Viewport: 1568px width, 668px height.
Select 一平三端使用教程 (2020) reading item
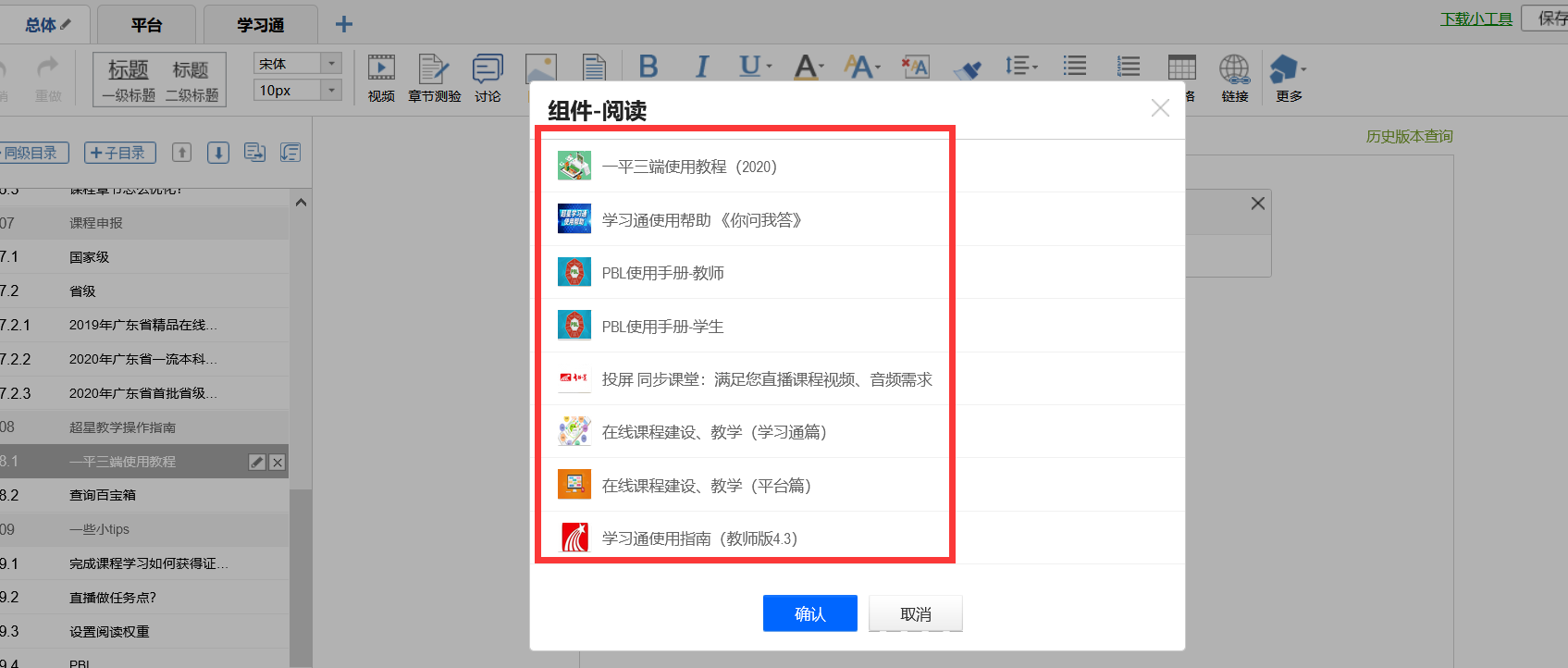click(x=858, y=167)
